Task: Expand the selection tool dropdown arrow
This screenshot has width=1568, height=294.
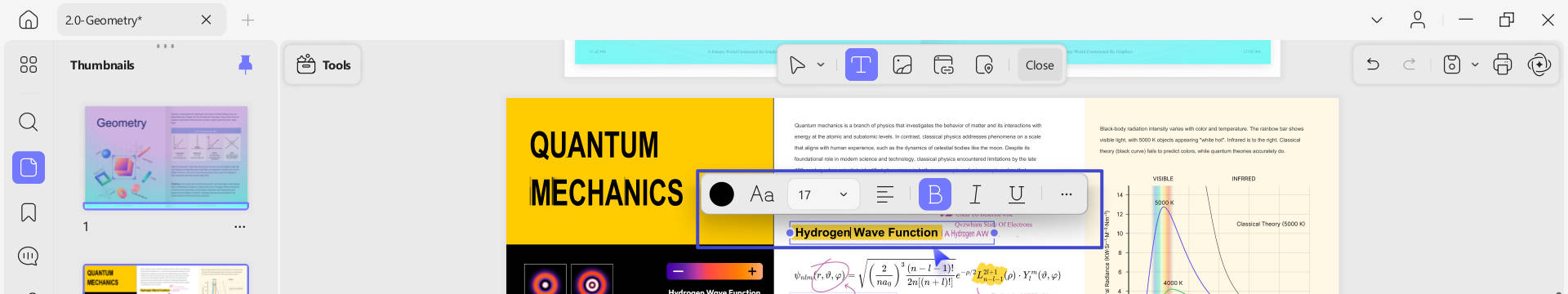Action: (821, 65)
